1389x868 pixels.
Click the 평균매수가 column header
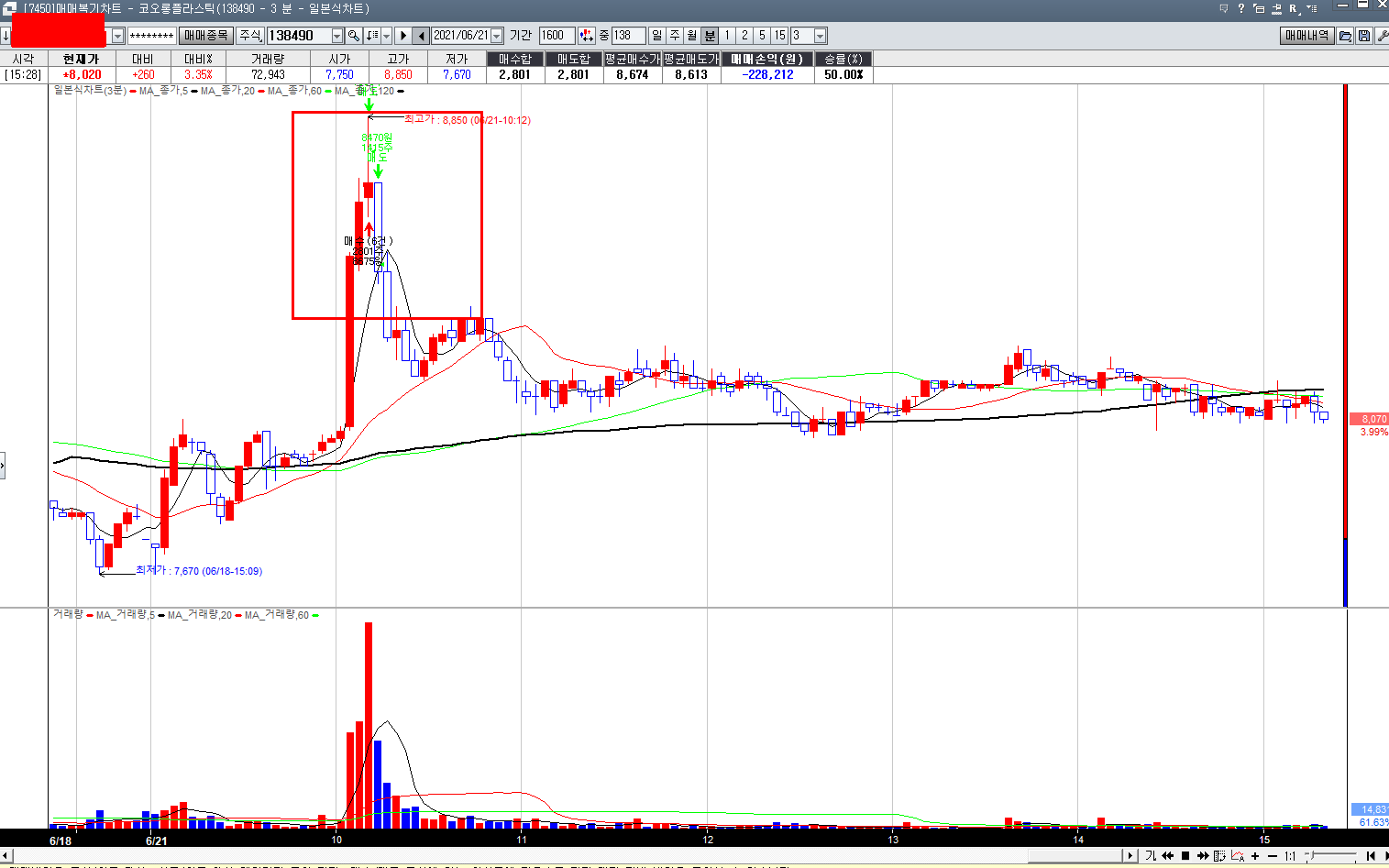pyautogui.click(x=633, y=59)
